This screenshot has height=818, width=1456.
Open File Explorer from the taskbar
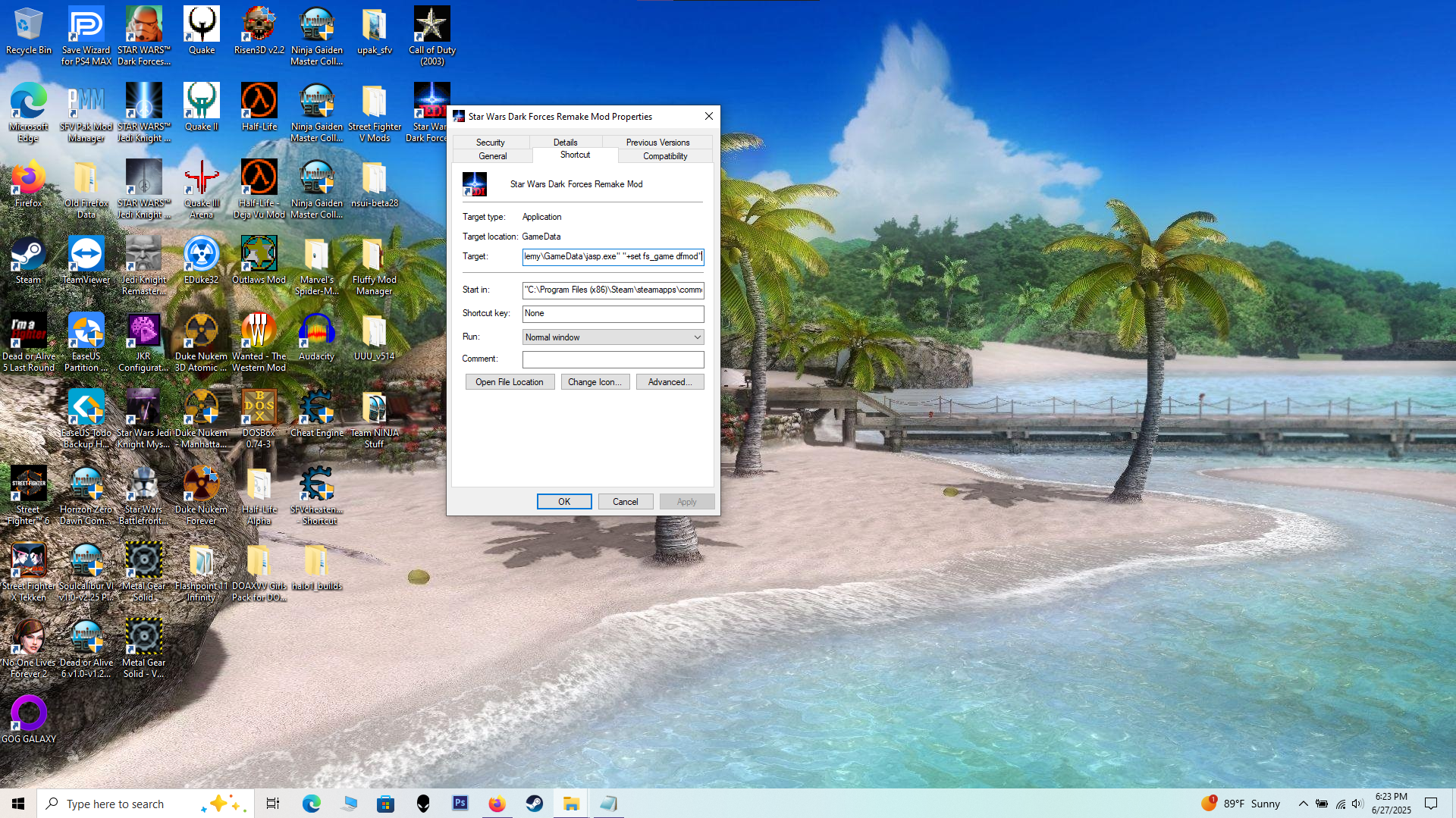(x=572, y=804)
